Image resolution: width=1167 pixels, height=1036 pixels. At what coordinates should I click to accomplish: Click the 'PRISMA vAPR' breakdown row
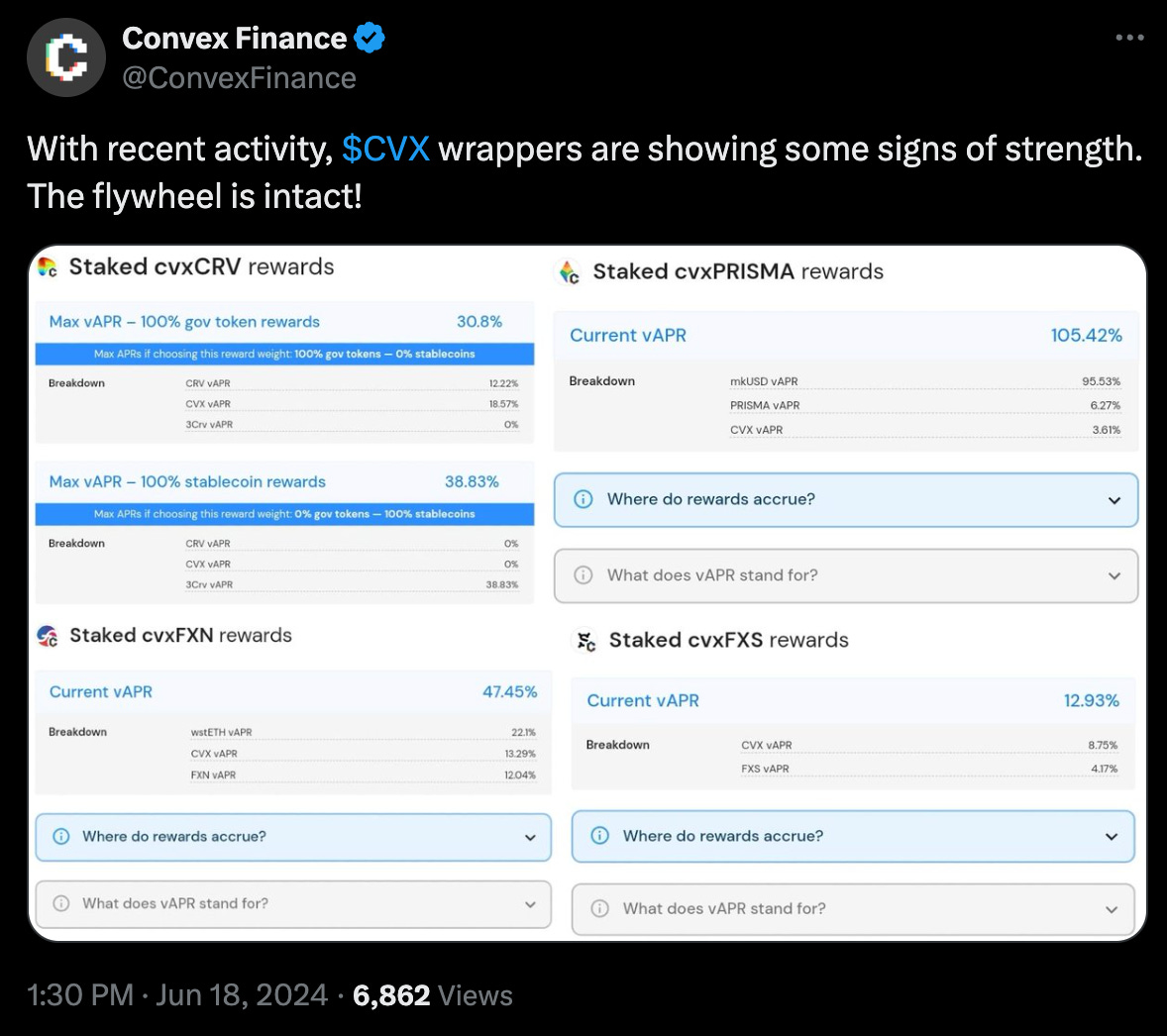tap(925, 406)
